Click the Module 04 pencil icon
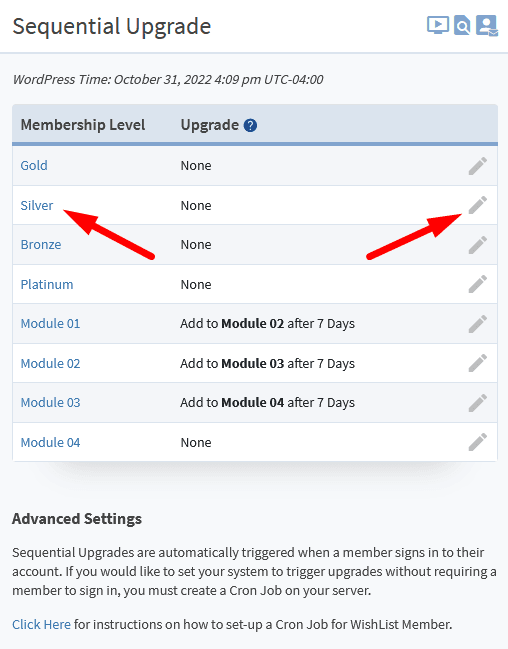 (x=477, y=442)
